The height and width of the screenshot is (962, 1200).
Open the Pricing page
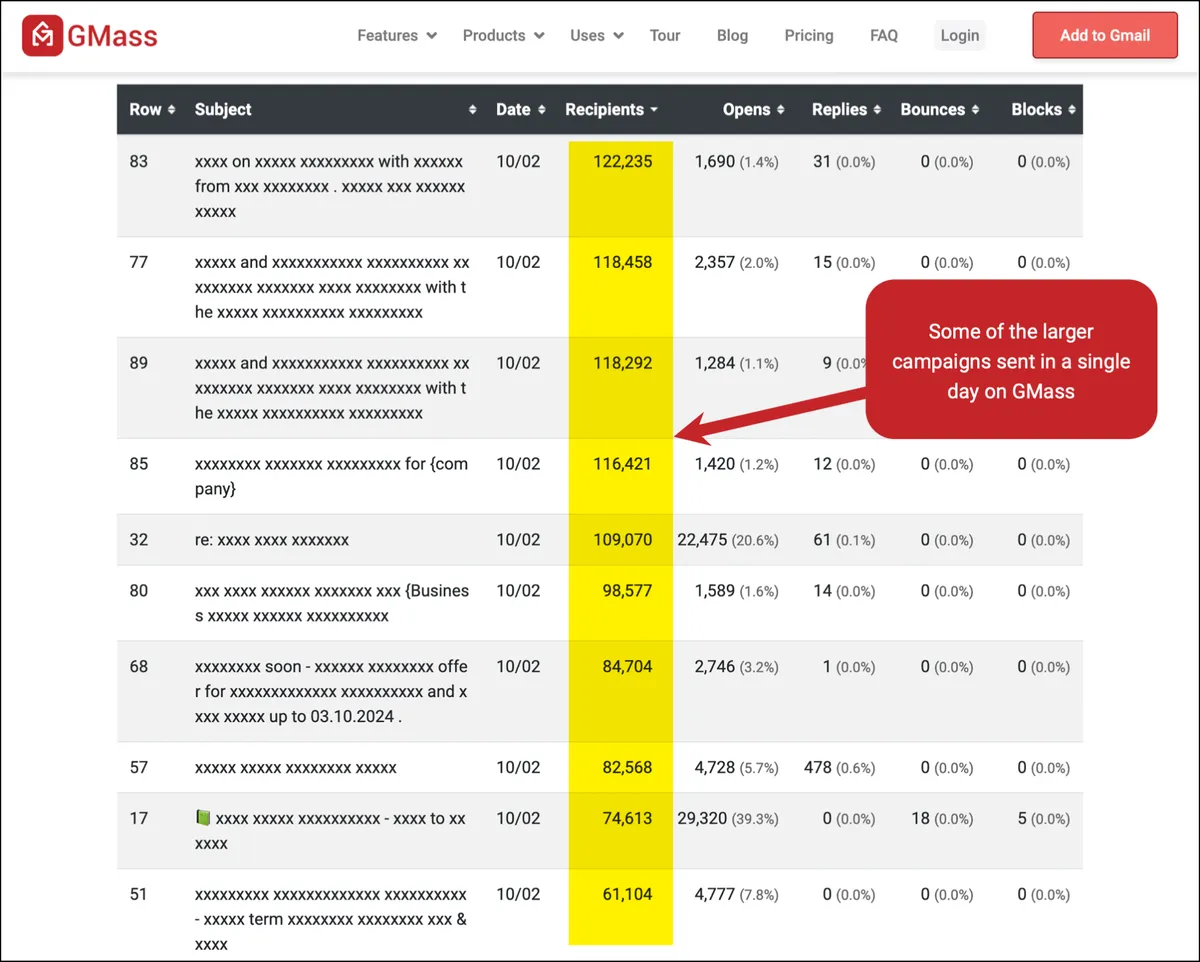point(809,35)
